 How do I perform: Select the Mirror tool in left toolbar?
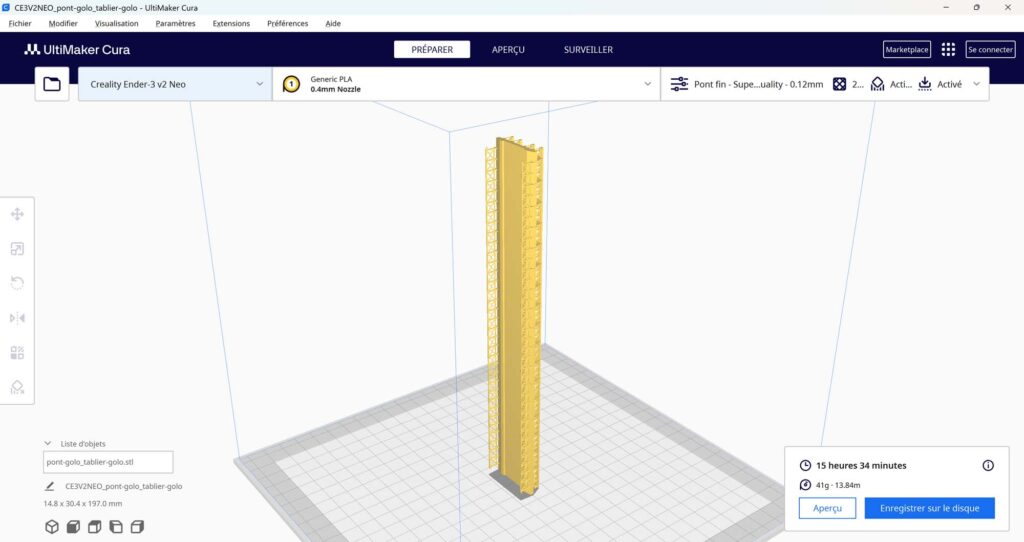tap(17, 318)
